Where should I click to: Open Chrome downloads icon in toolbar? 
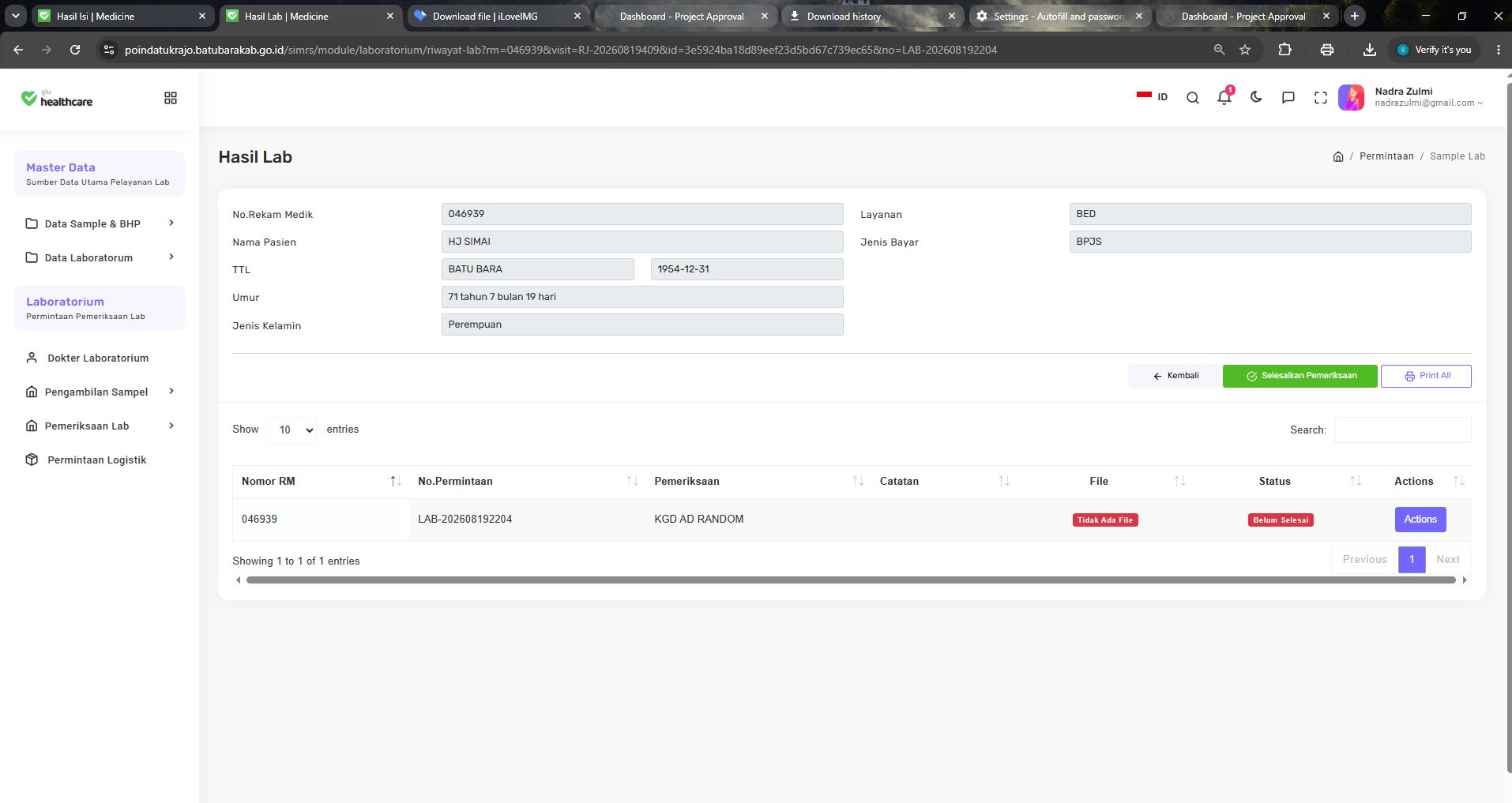pyautogui.click(x=1370, y=50)
